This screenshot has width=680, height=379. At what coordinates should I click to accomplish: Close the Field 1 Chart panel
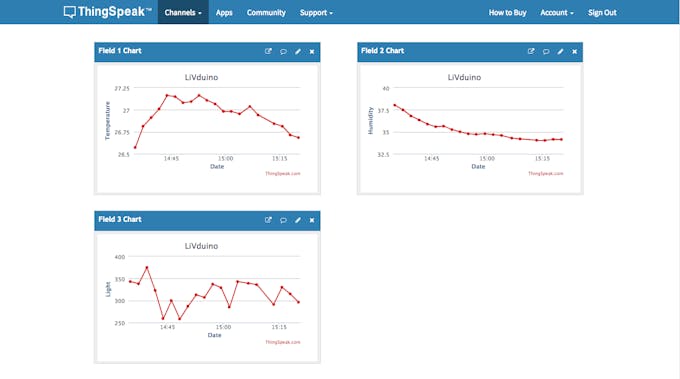[312, 52]
